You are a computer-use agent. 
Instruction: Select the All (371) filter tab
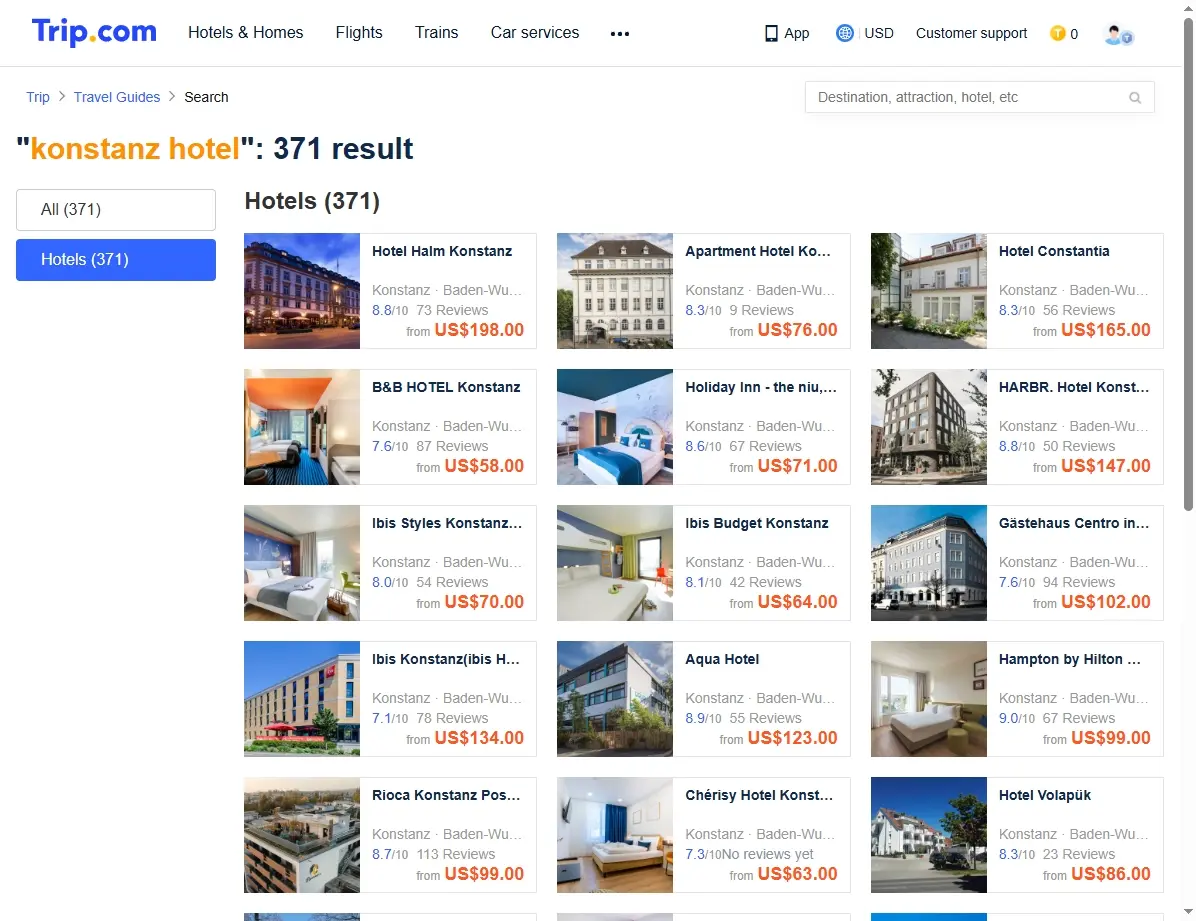pyautogui.click(x=116, y=210)
